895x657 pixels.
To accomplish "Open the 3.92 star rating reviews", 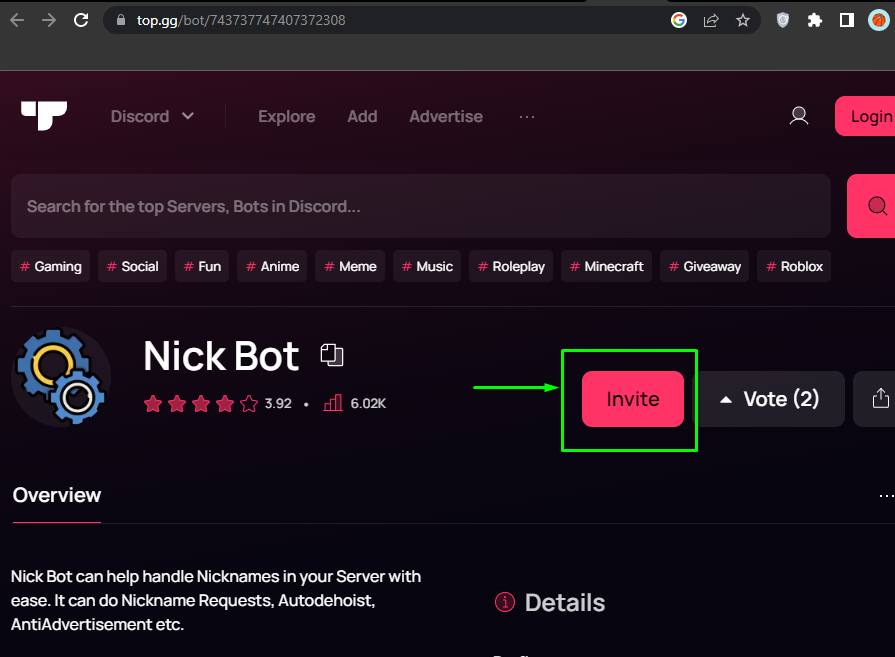I will pos(217,404).
